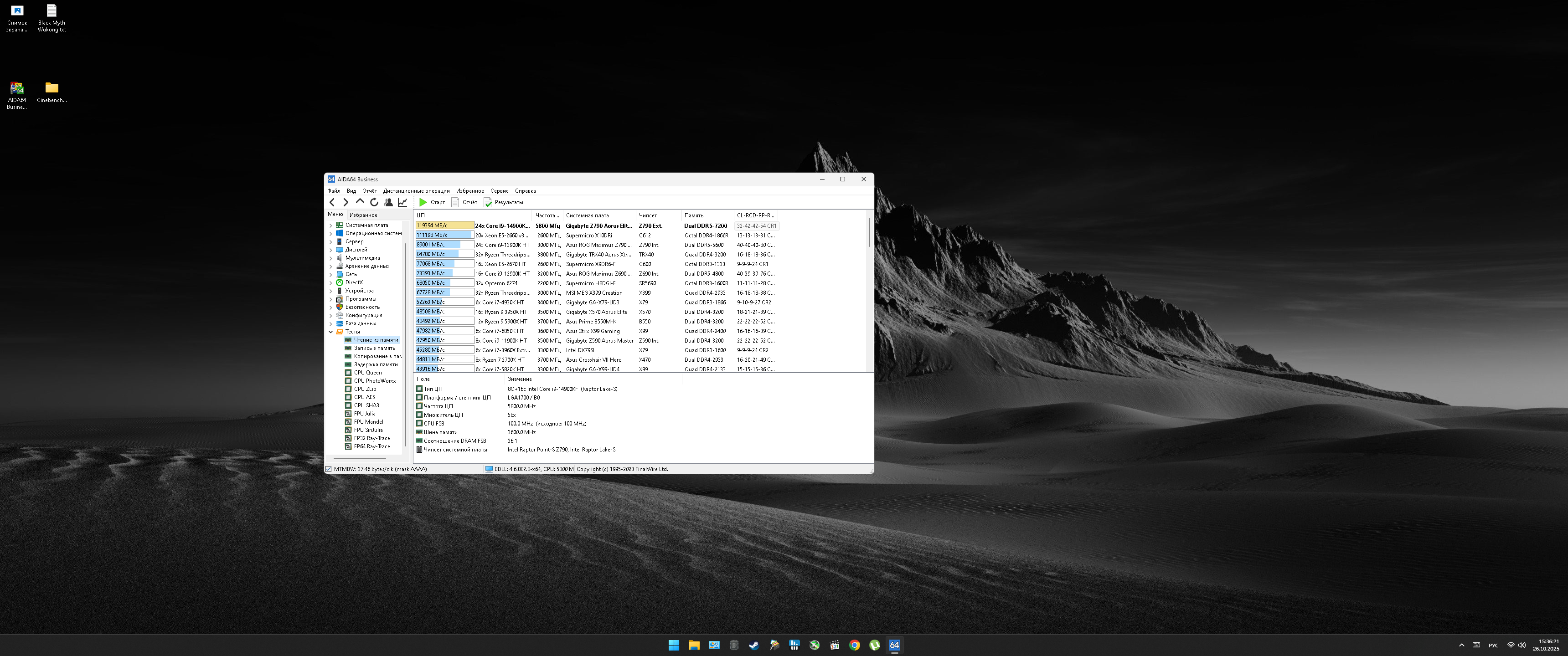Image resolution: width=1568 pixels, height=656 pixels.
Task: Go back with the left arrow
Action: 332,202
